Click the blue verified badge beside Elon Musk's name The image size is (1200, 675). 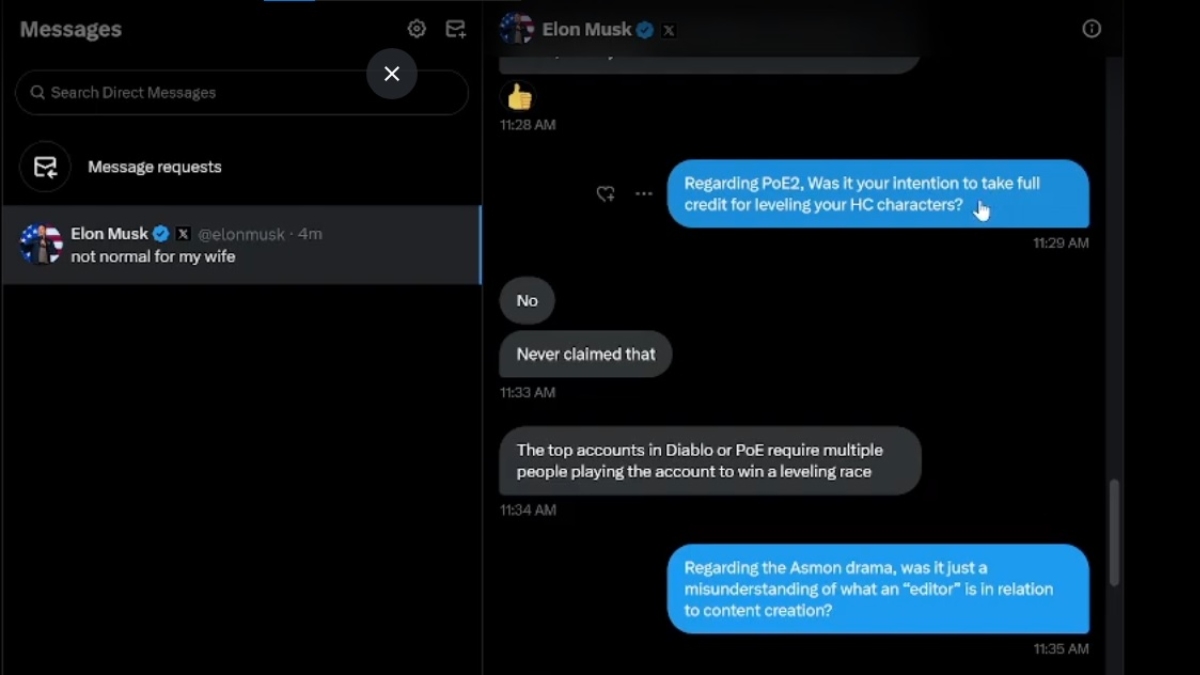645,29
